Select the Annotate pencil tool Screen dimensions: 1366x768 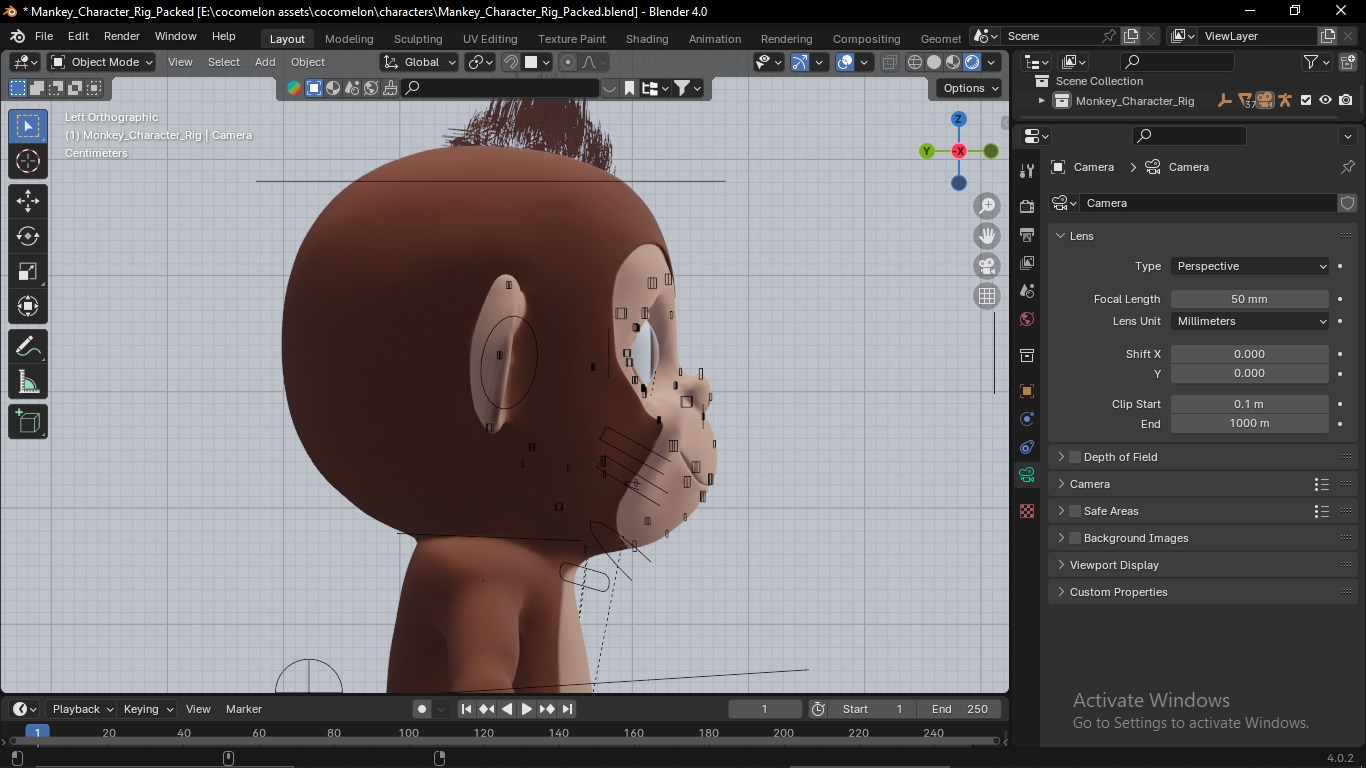coord(28,346)
